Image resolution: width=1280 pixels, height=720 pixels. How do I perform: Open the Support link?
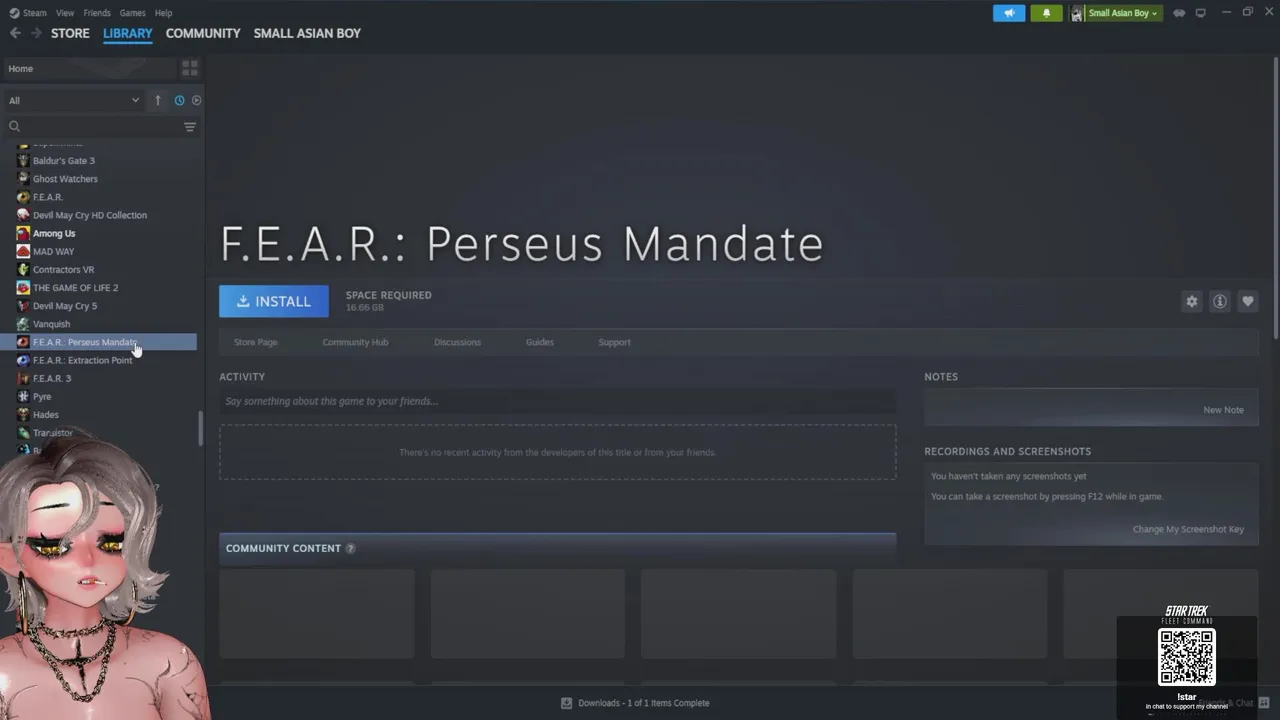click(614, 342)
